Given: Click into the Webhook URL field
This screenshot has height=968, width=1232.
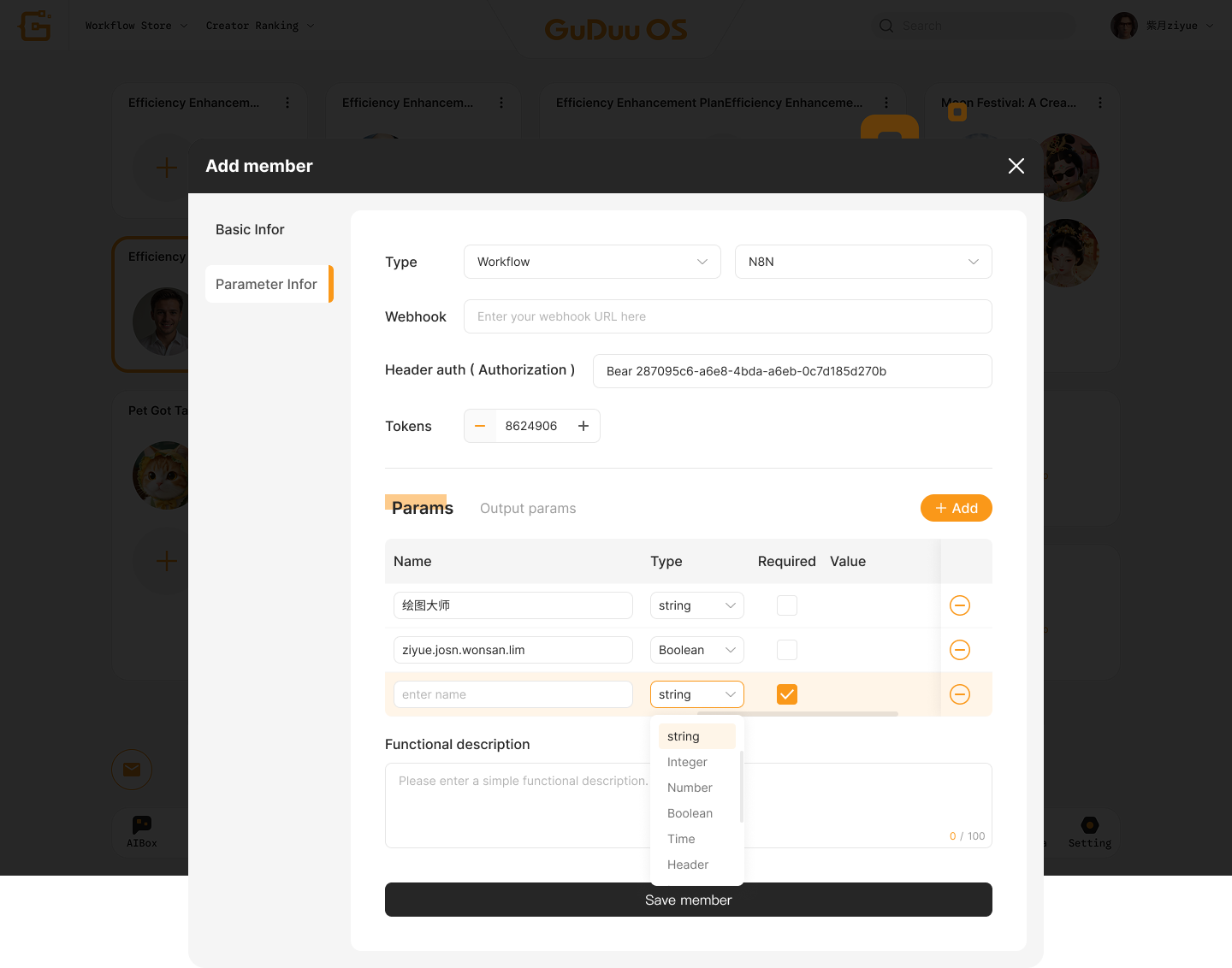Looking at the screenshot, I should click(x=727, y=316).
